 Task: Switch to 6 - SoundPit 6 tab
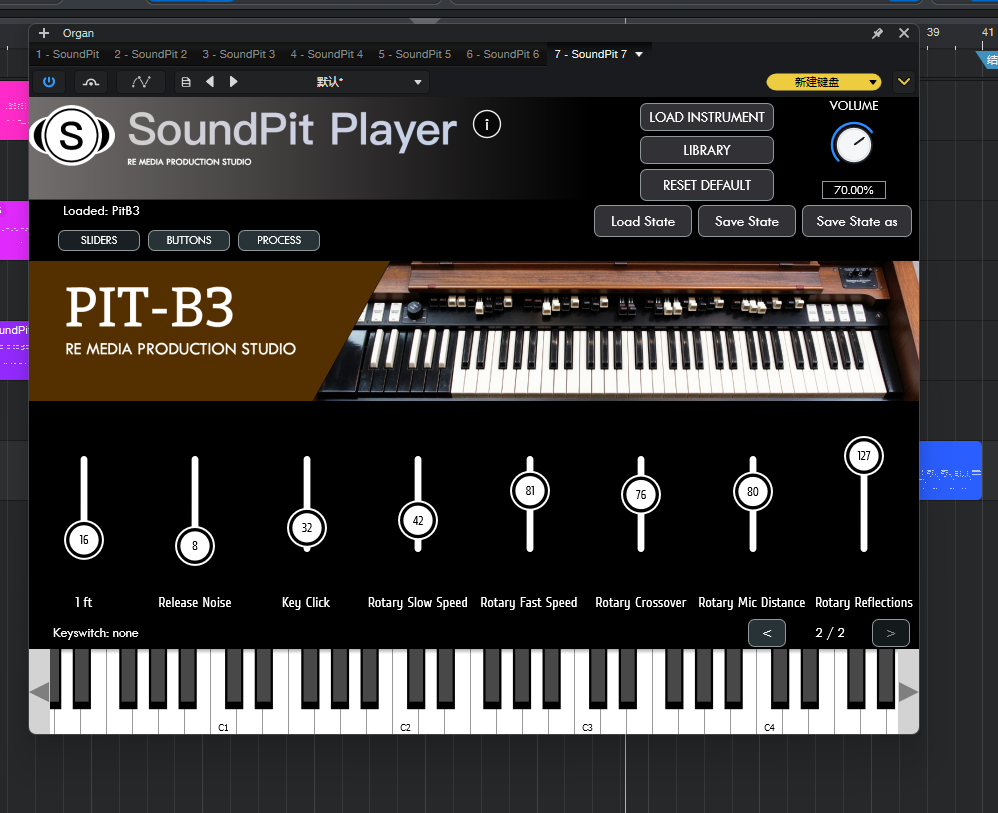502,54
